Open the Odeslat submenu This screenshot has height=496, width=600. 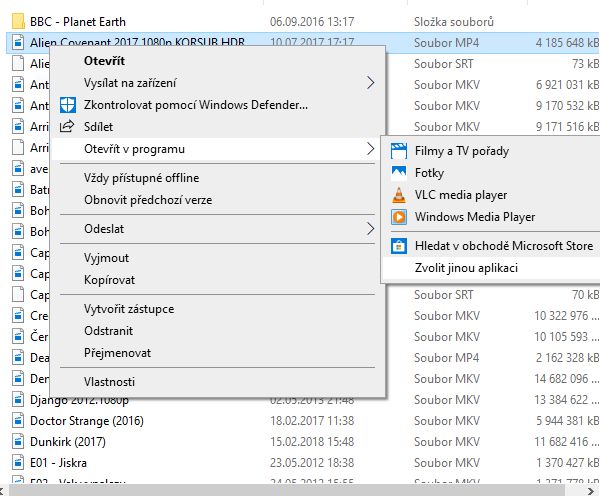(218, 229)
